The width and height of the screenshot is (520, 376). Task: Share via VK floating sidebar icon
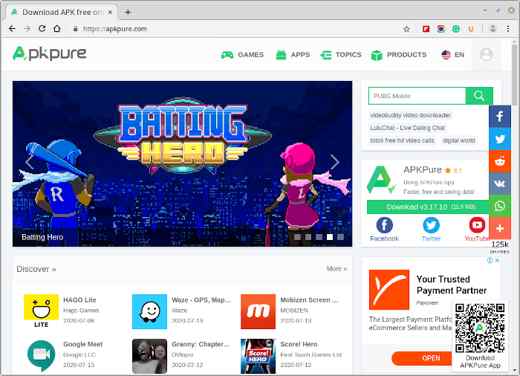coord(500,184)
